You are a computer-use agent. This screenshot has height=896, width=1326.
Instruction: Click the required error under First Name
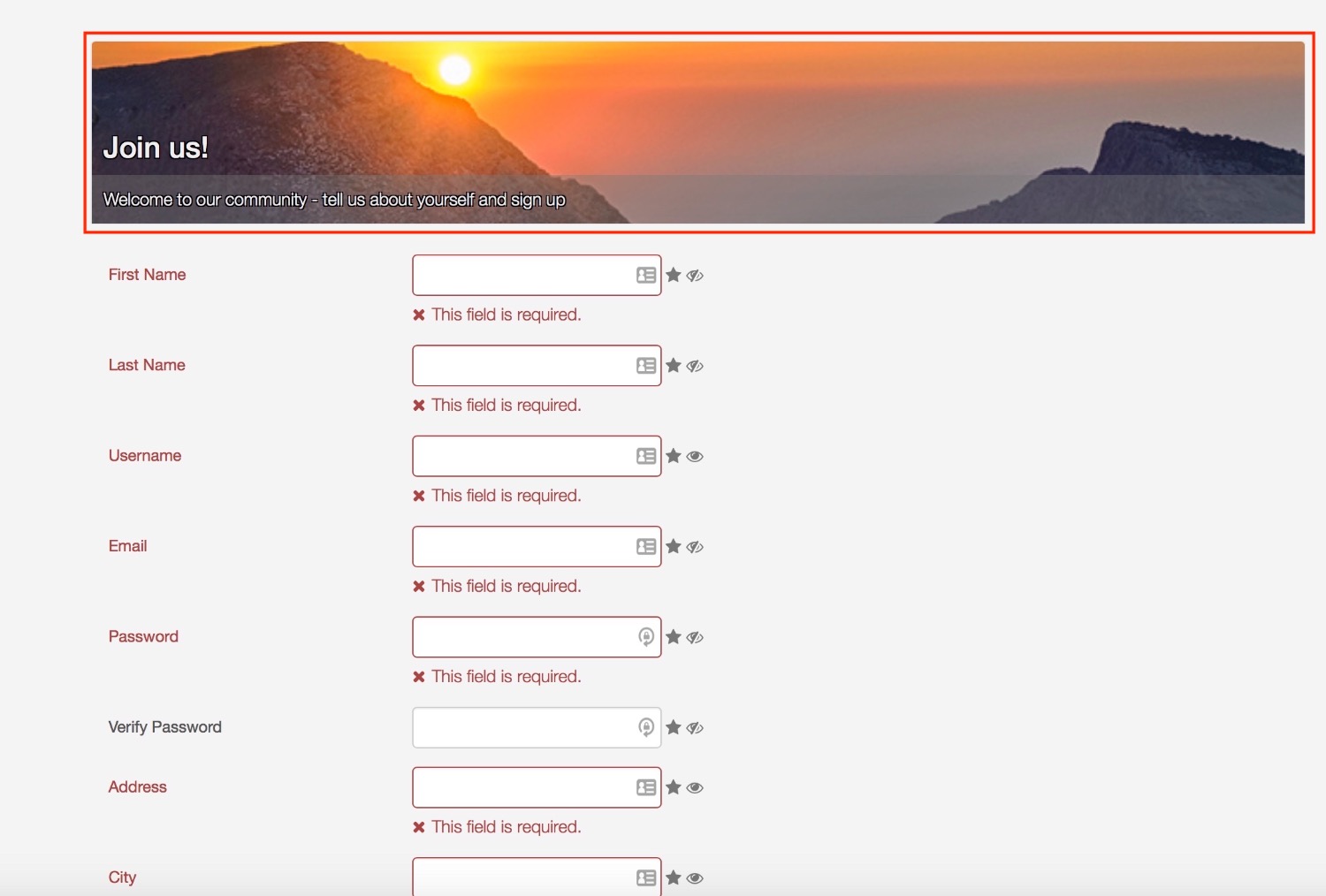tap(497, 315)
